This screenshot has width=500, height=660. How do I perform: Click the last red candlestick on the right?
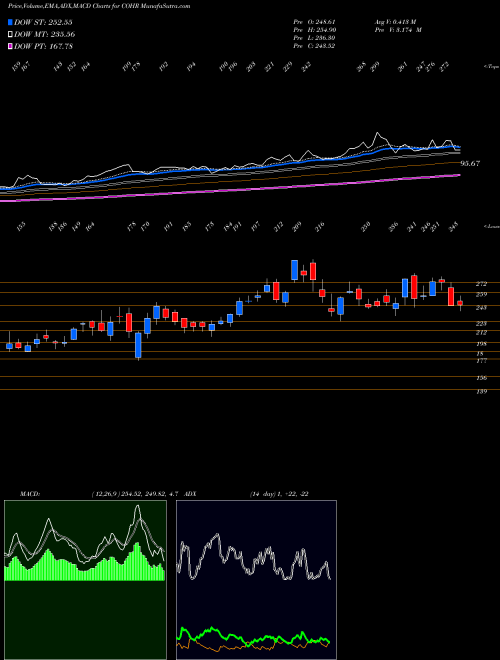coord(460,303)
